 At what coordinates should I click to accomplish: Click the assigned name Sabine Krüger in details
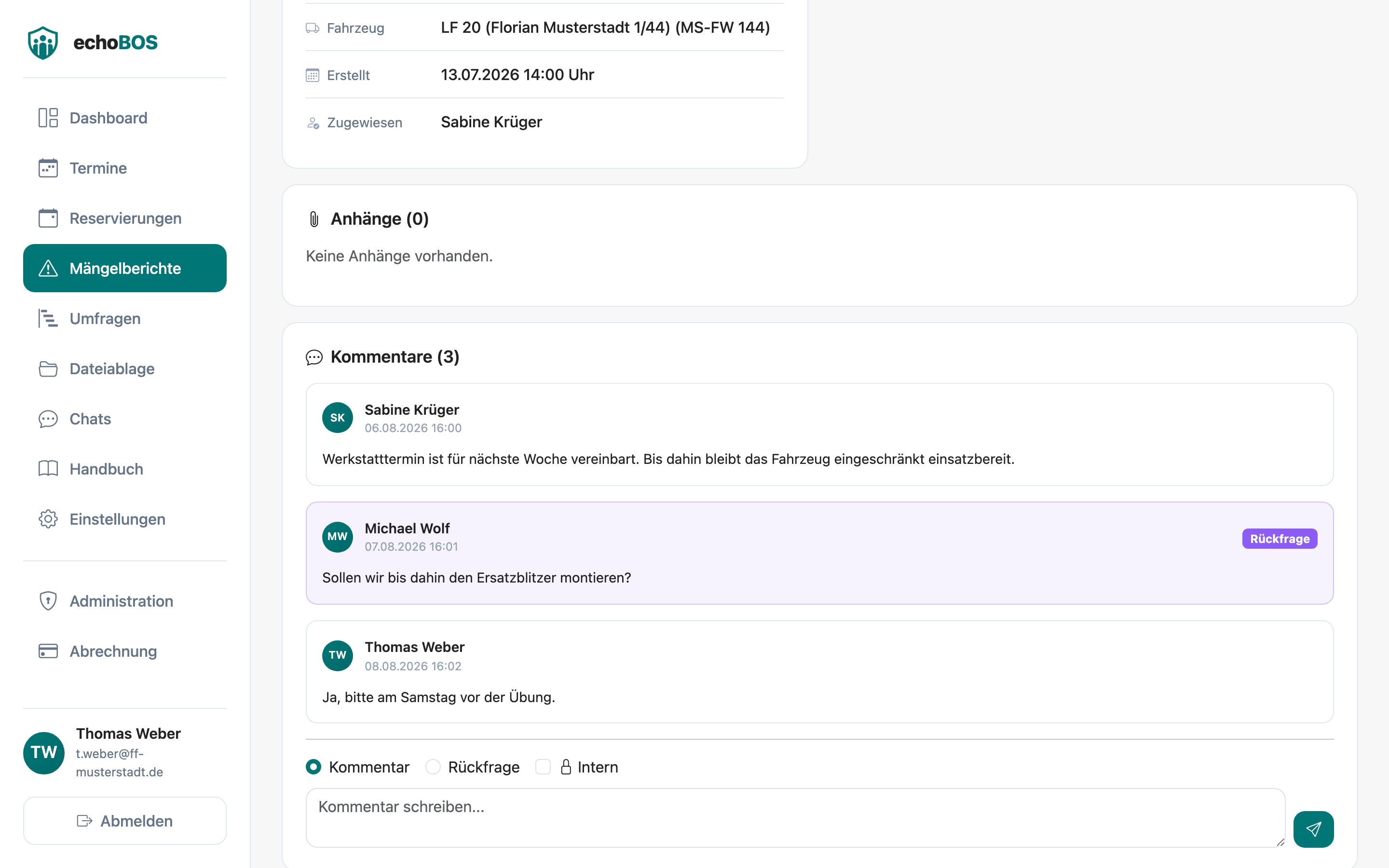point(491,122)
